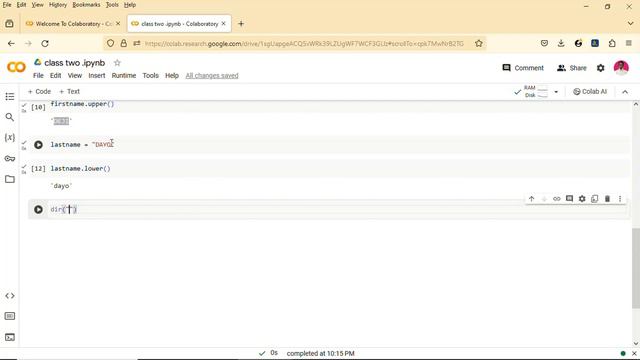Delete the selected cell
The width and height of the screenshot is (640, 360).
point(607,199)
